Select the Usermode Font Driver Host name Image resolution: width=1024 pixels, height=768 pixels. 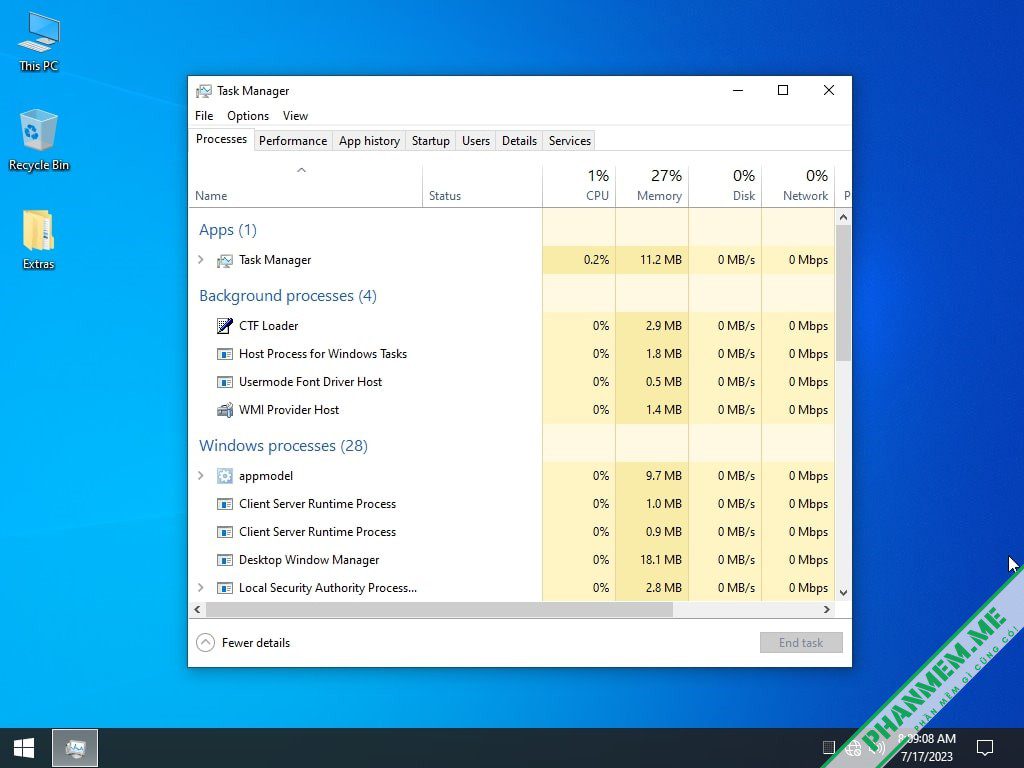tap(310, 382)
